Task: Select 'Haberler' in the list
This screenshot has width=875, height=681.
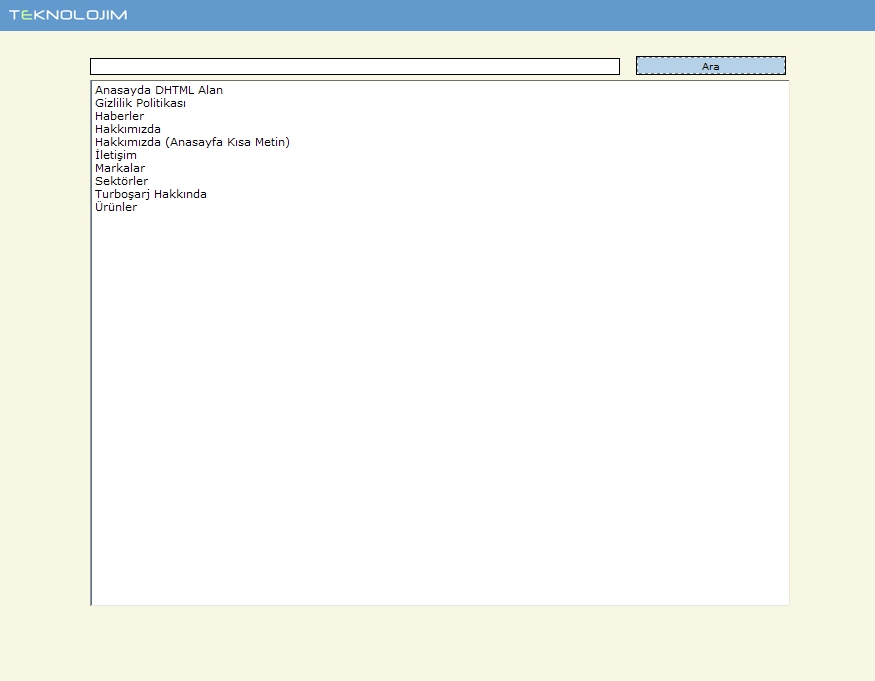Action: click(x=119, y=116)
